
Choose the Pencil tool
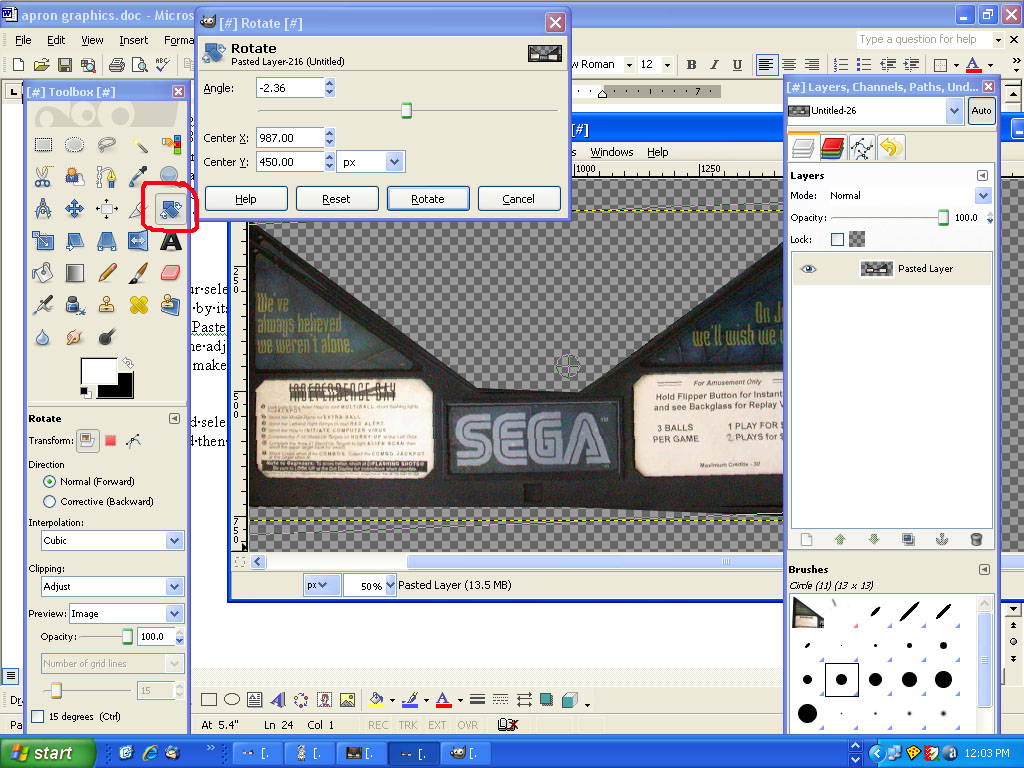(x=107, y=273)
